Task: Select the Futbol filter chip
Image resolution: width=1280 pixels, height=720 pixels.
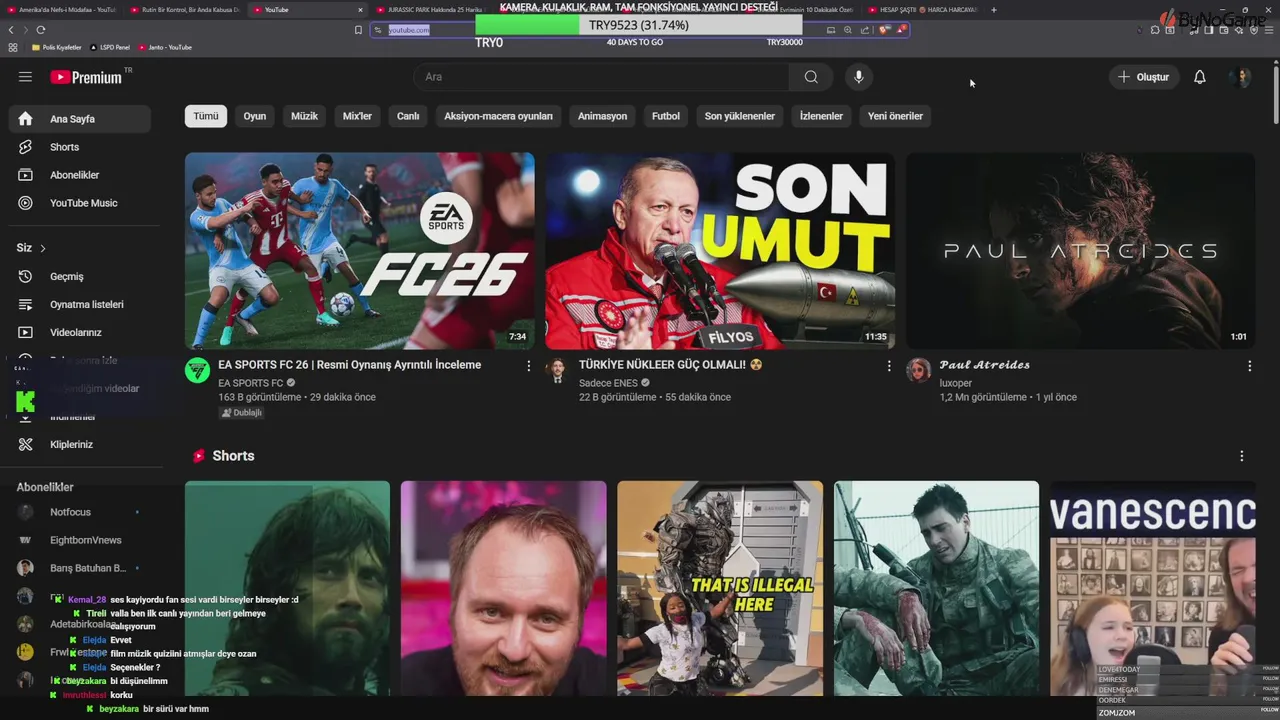Action: (x=666, y=116)
